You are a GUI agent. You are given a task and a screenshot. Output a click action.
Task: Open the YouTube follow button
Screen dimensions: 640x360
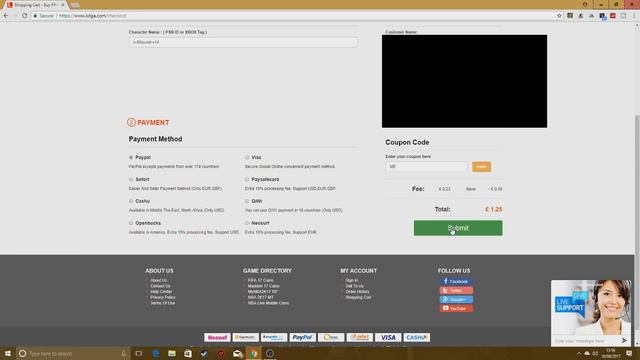coord(456,309)
